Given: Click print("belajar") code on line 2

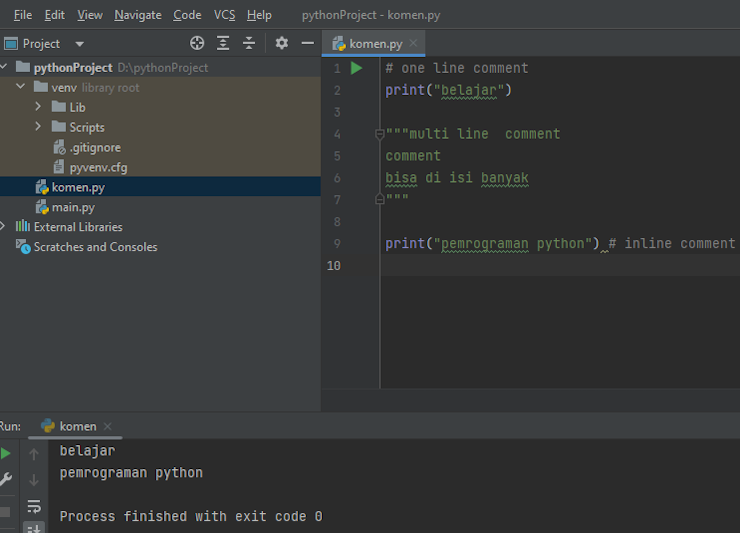Looking at the screenshot, I should [x=448, y=90].
